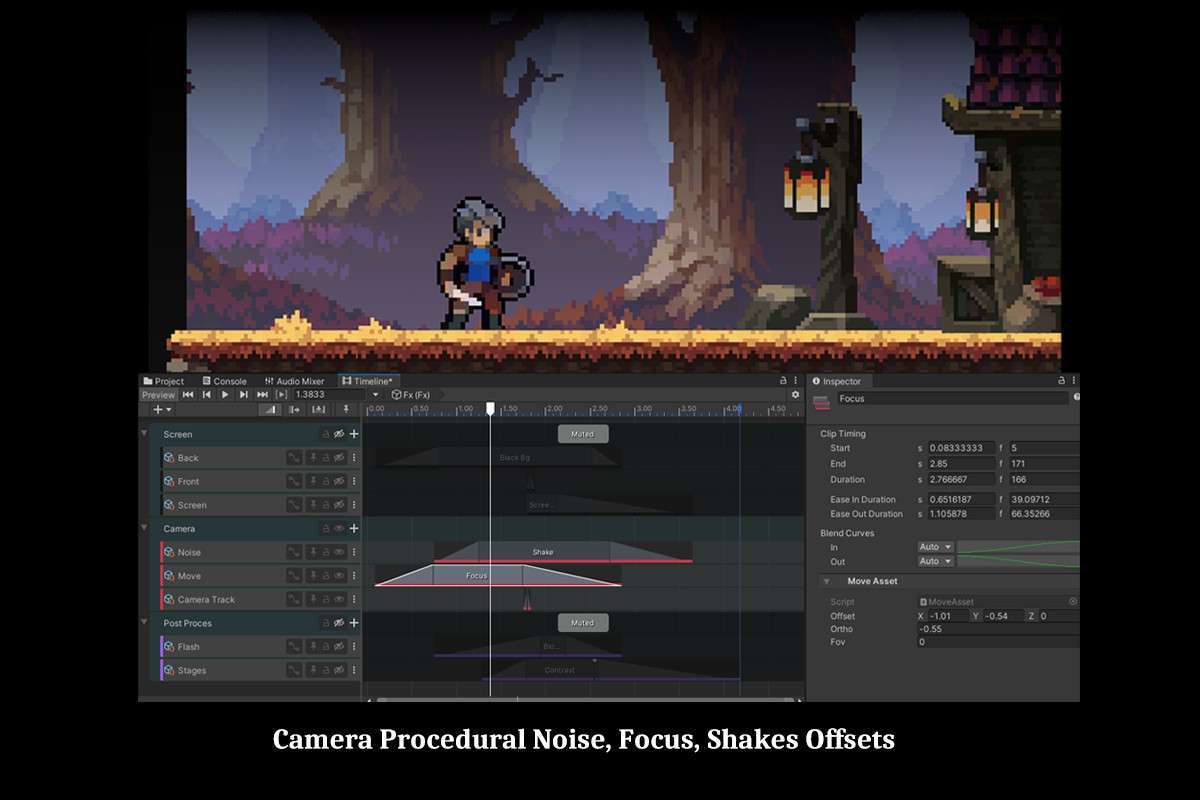Toggle the timeline marker pin icon
The image size is (1200, 800).
tap(346, 409)
